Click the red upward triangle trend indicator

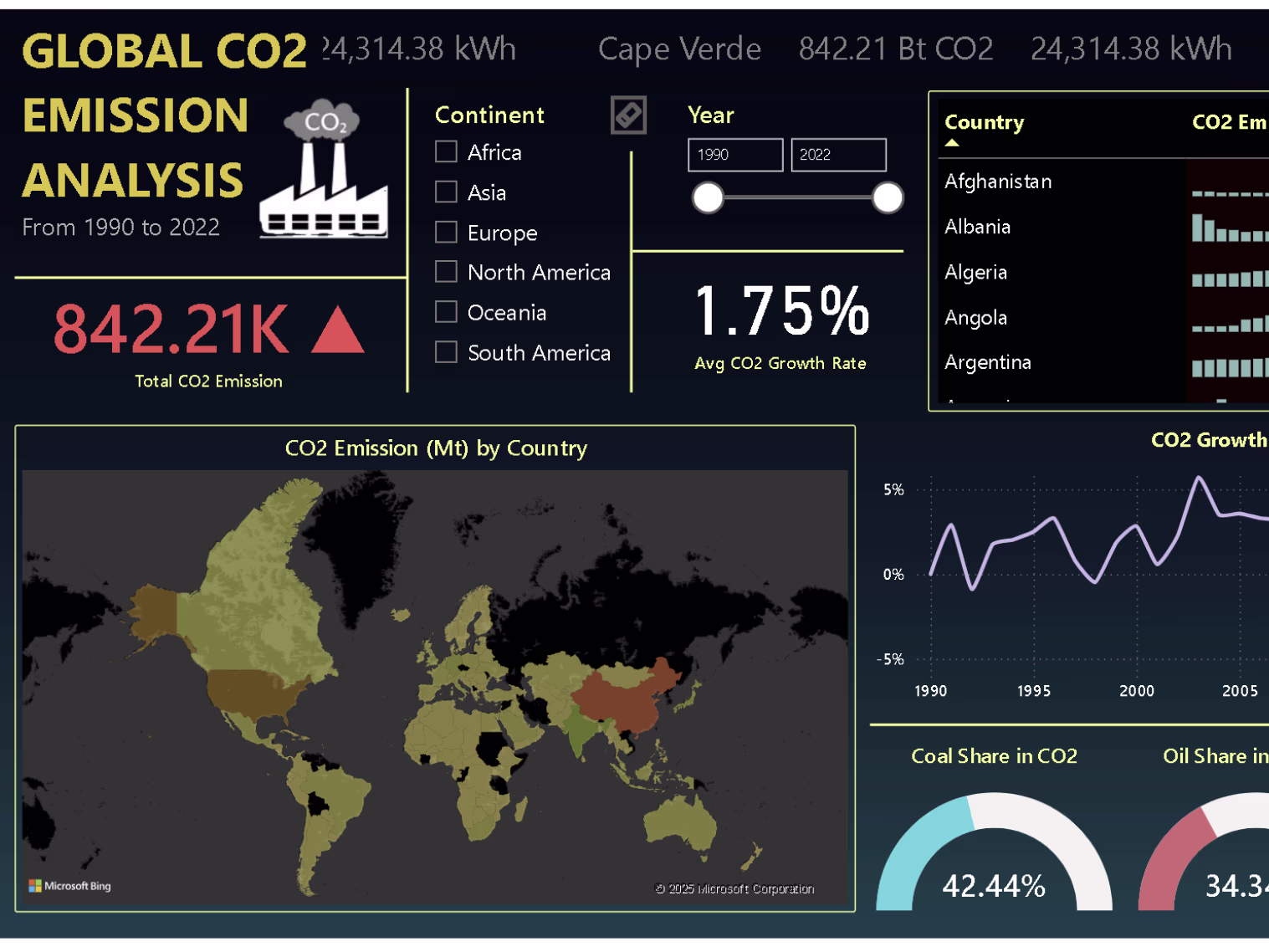[x=338, y=330]
